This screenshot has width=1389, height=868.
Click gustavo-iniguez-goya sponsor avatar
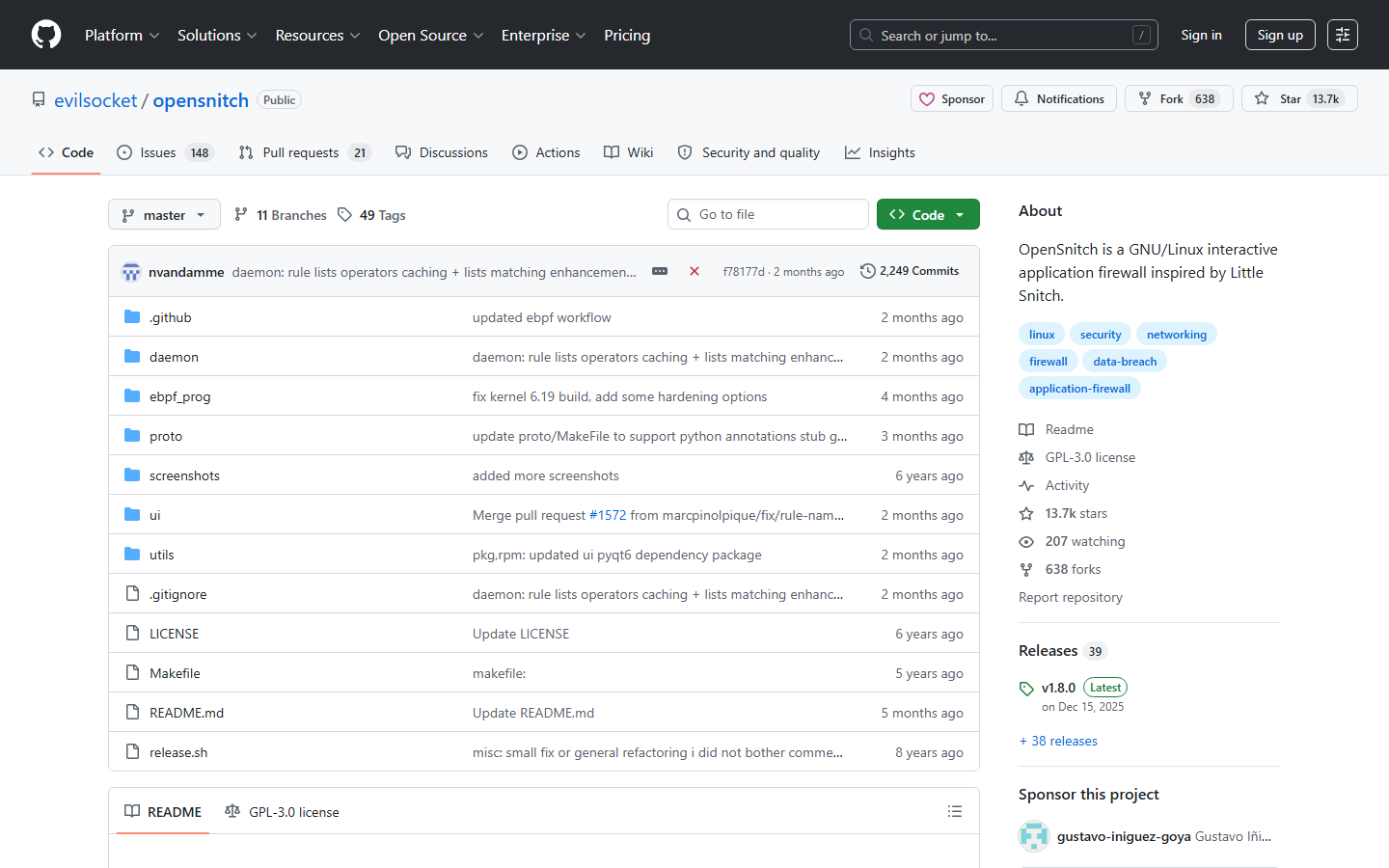[x=1034, y=836]
